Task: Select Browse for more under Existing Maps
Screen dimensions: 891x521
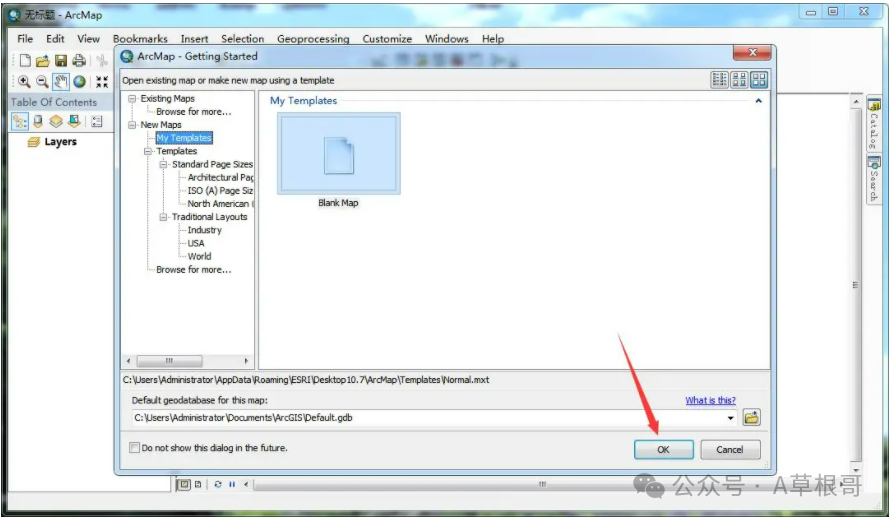Action: [194, 112]
